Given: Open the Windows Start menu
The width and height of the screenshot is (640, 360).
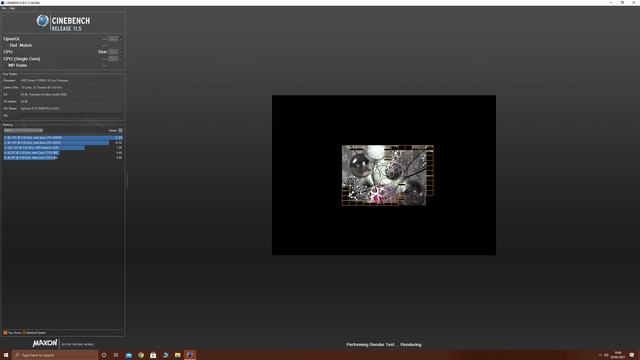Looking at the screenshot, I should 6,355.
